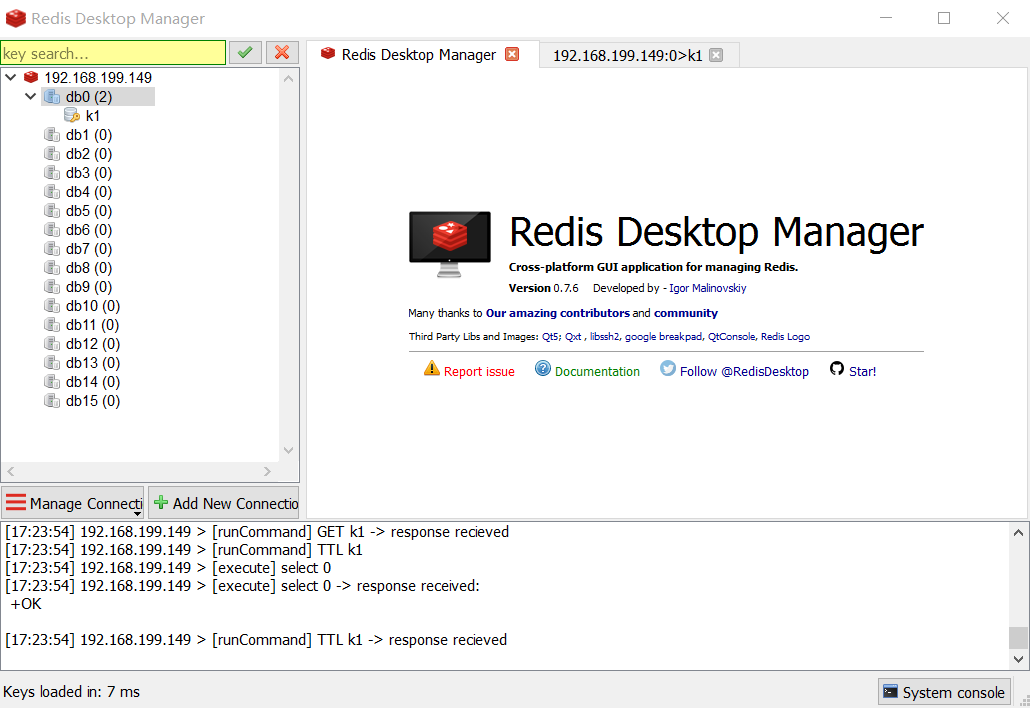The height and width of the screenshot is (708, 1030).
Task: Switch to the Redis Desktop Manager tab
Action: 418,55
